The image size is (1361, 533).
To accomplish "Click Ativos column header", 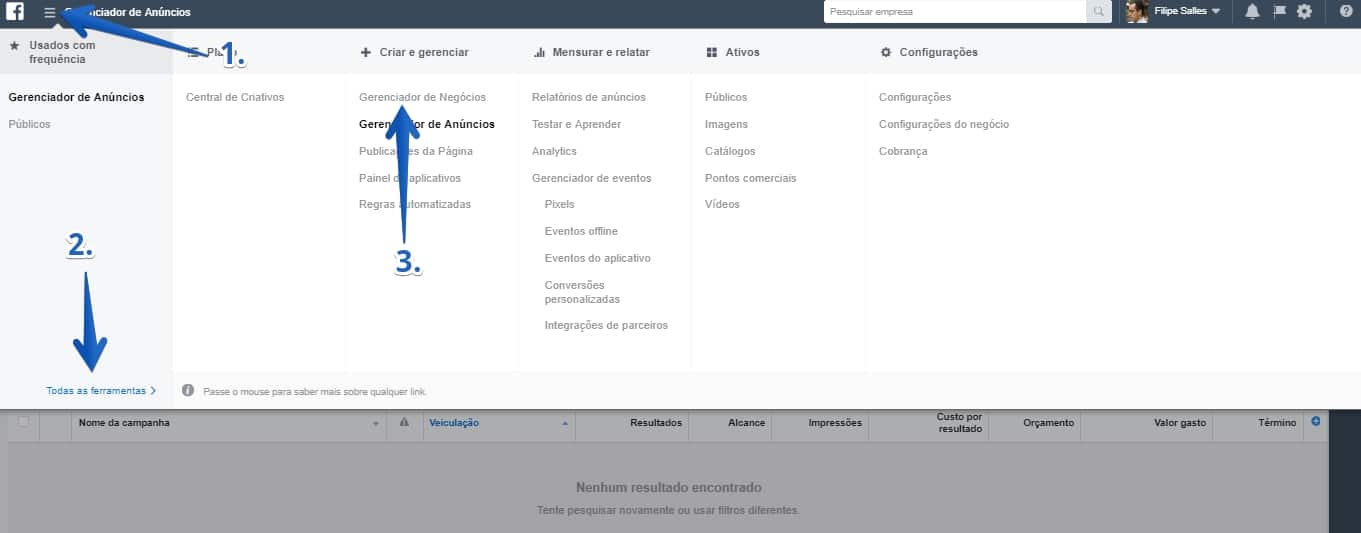I will tap(733, 52).
